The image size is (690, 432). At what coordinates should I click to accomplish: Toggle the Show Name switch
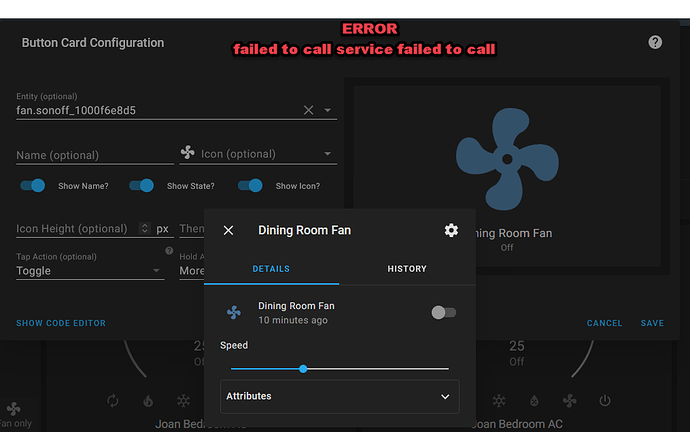tap(33, 185)
